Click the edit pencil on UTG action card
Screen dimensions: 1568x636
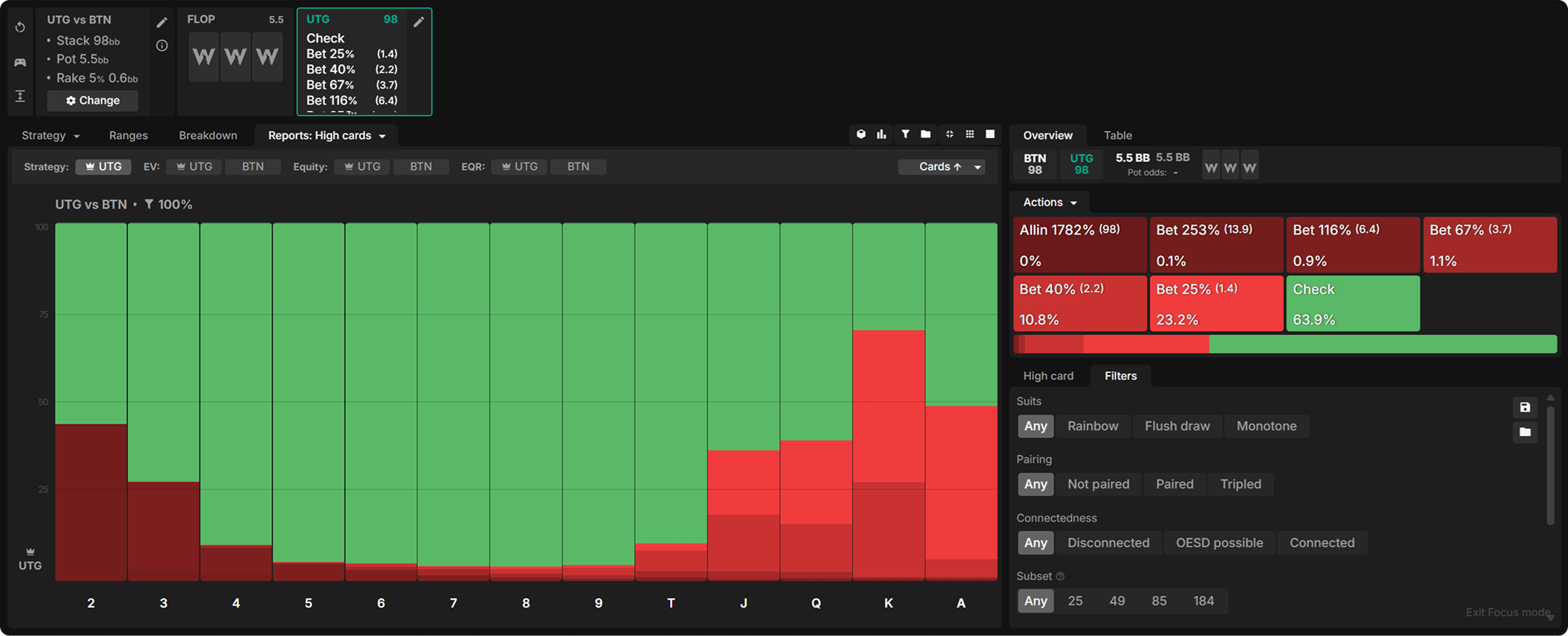pyautogui.click(x=419, y=22)
